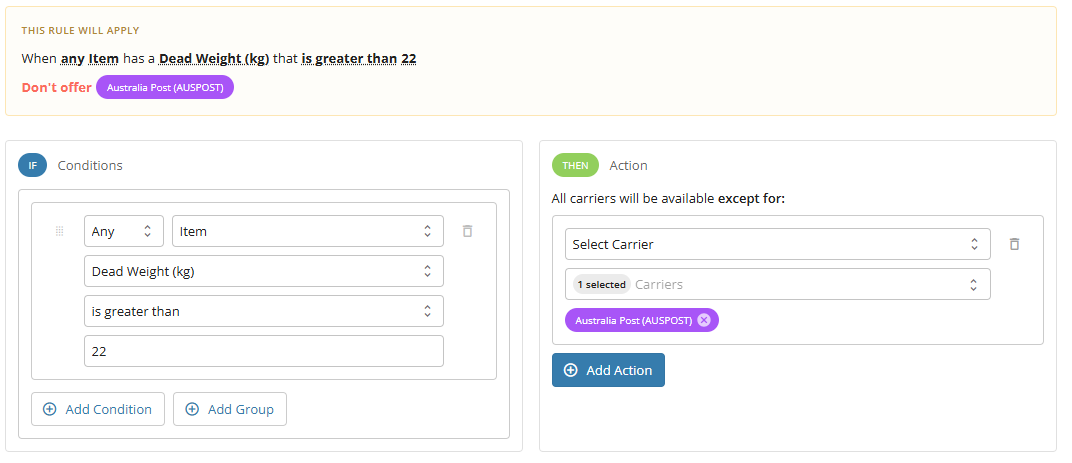Open the Item scope dropdown

(308, 231)
